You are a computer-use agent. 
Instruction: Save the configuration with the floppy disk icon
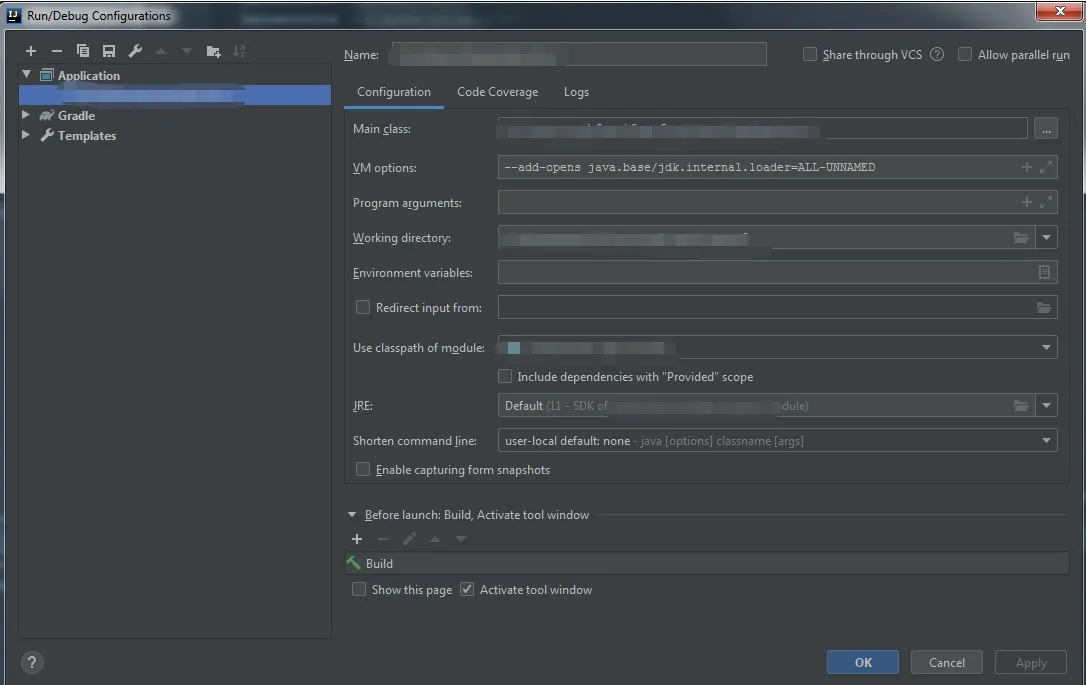click(x=109, y=51)
